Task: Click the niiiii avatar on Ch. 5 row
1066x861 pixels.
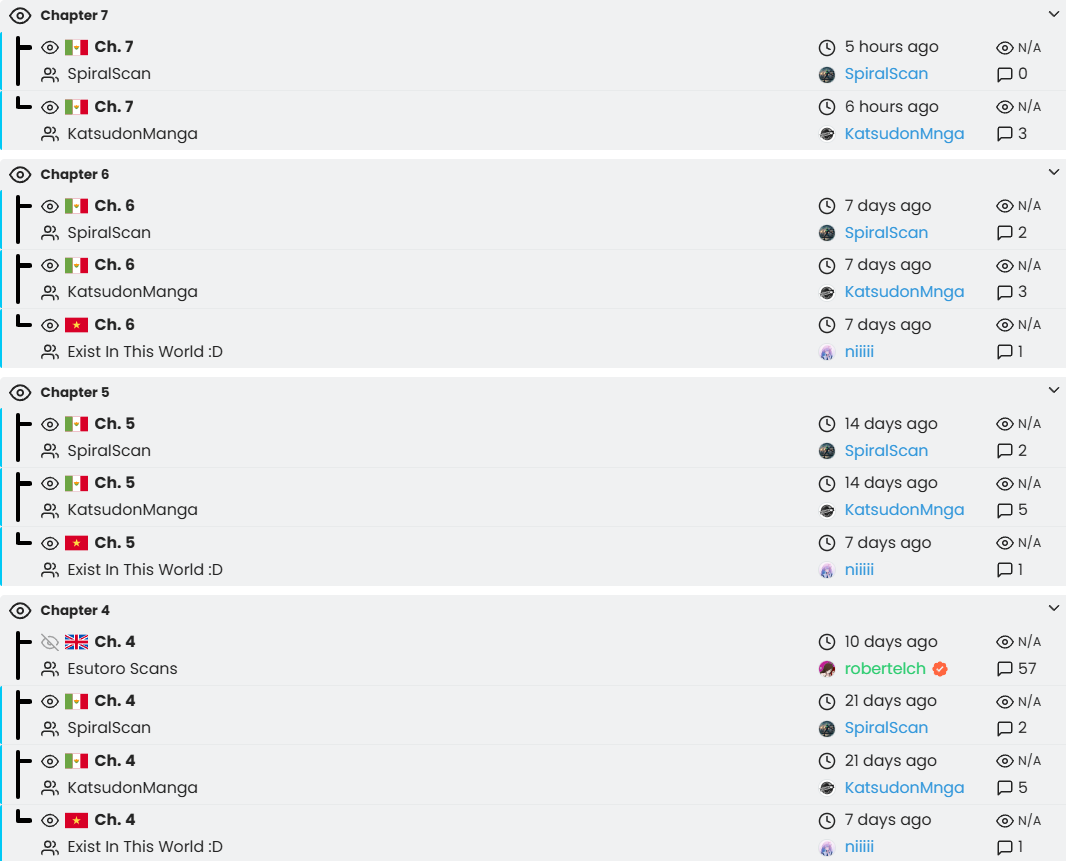Action: click(827, 570)
